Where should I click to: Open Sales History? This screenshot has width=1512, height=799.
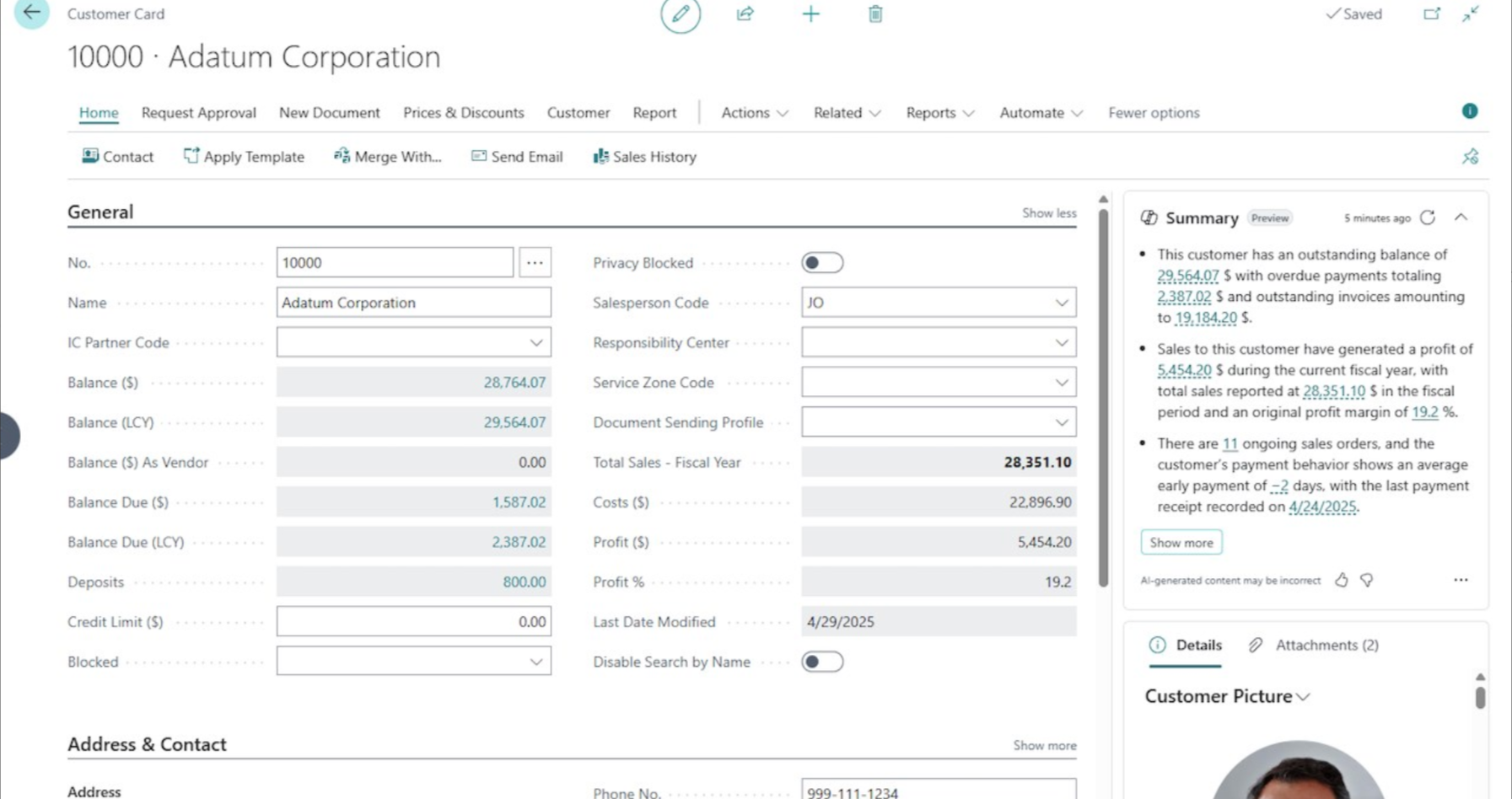pos(644,157)
